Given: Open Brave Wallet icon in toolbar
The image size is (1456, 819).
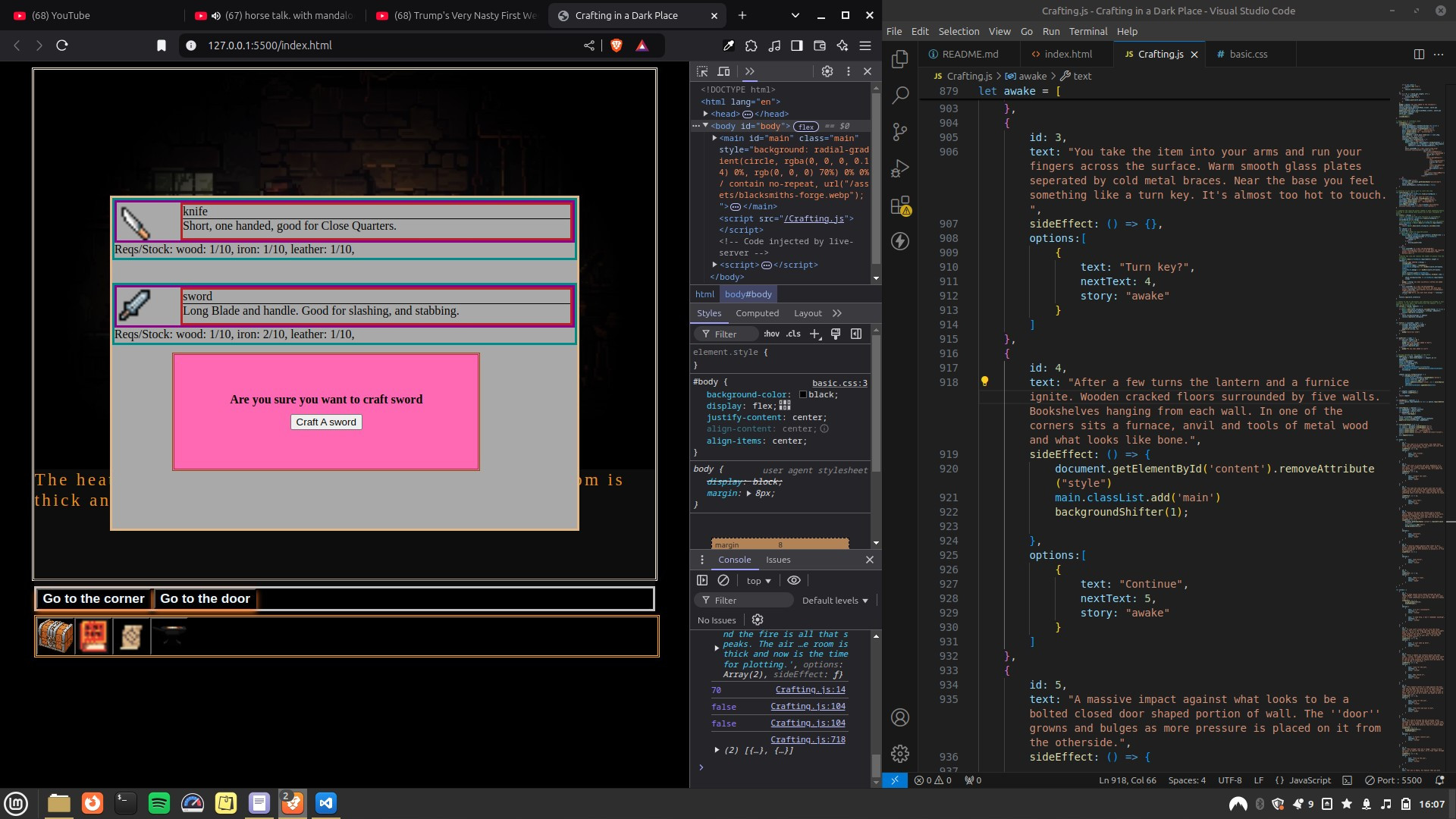Looking at the screenshot, I should [x=820, y=45].
